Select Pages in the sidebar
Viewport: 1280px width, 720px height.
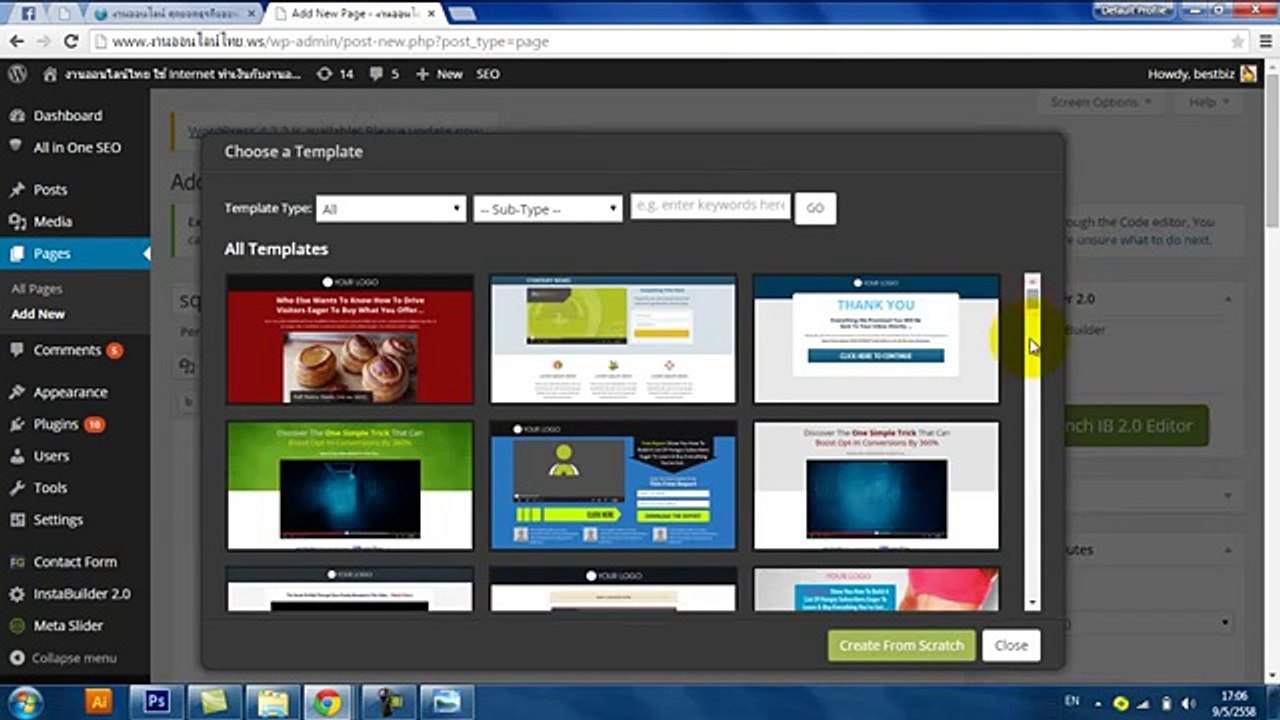[x=75, y=253]
